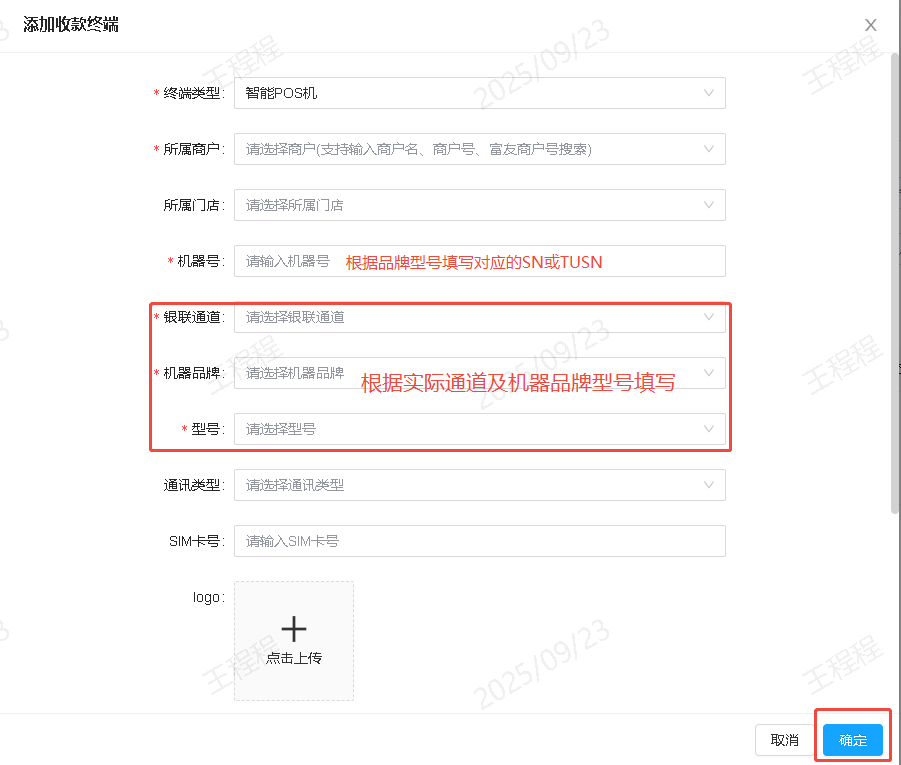Click the chevron arrow in 型号 field
Screen dimensions: 901x765
pos(709,429)
